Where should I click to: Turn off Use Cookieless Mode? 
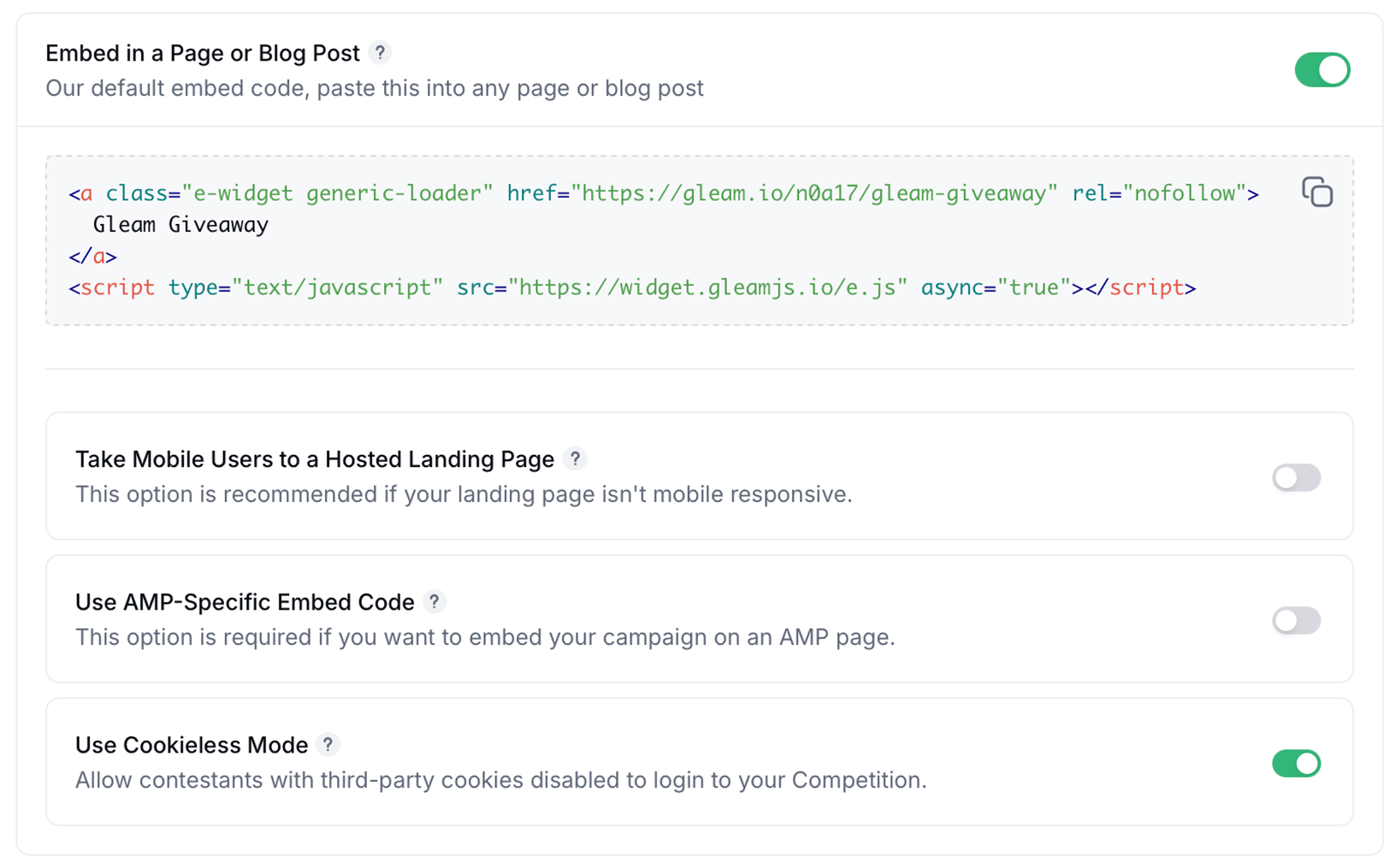point(1296,763)
